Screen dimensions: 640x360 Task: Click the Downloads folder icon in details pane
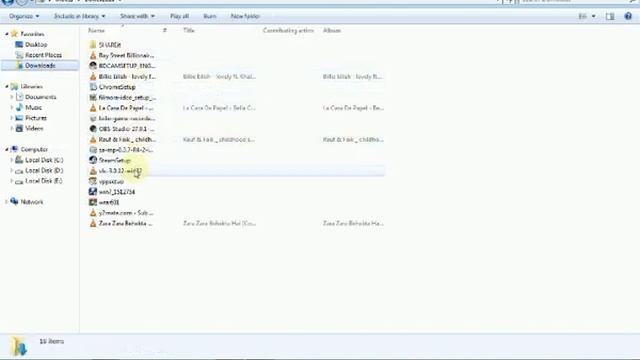point(19,347)
